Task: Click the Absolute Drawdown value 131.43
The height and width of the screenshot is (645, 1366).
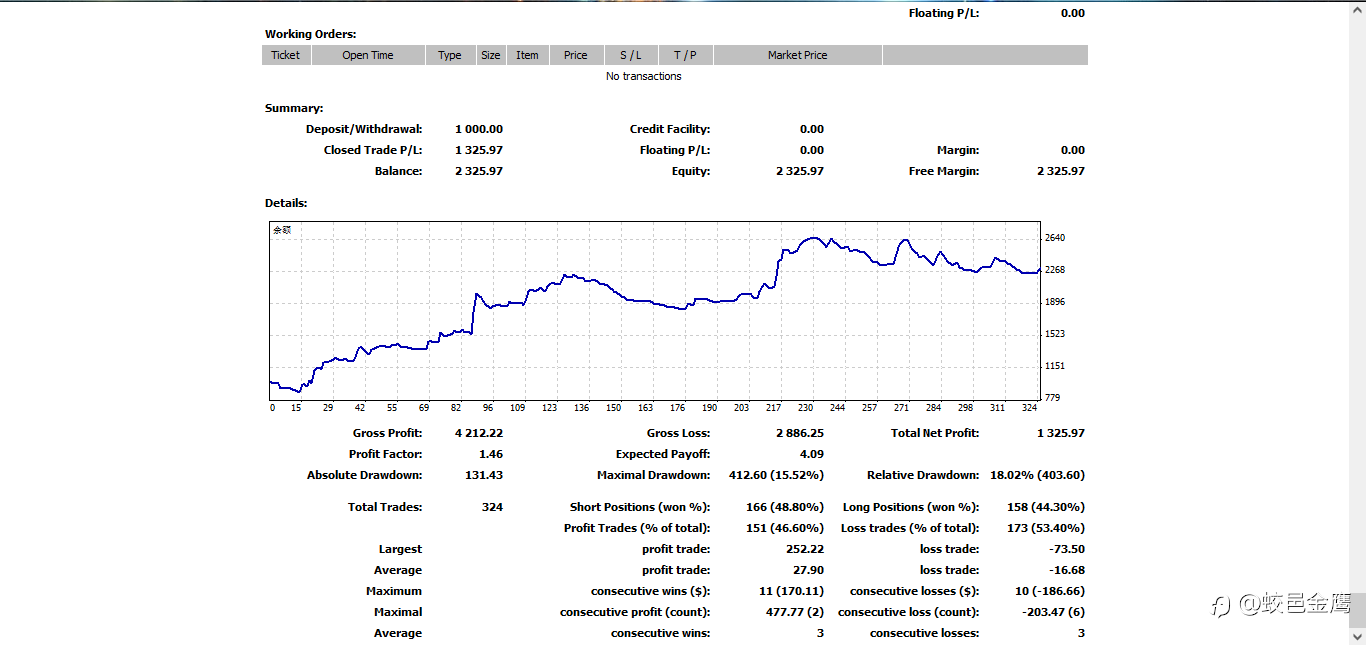Action: coord(484,475)
